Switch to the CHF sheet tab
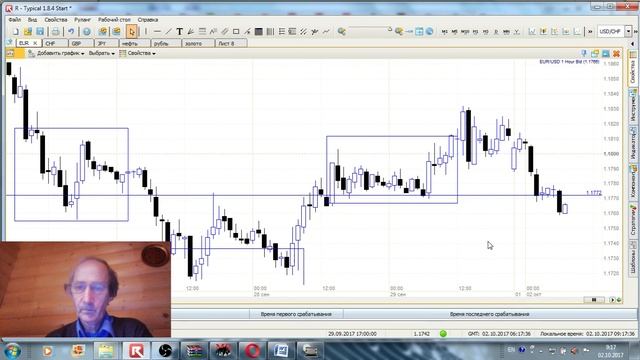Image resolution: width=640 pixels, height=360 pixels. (x=55, y=43)
